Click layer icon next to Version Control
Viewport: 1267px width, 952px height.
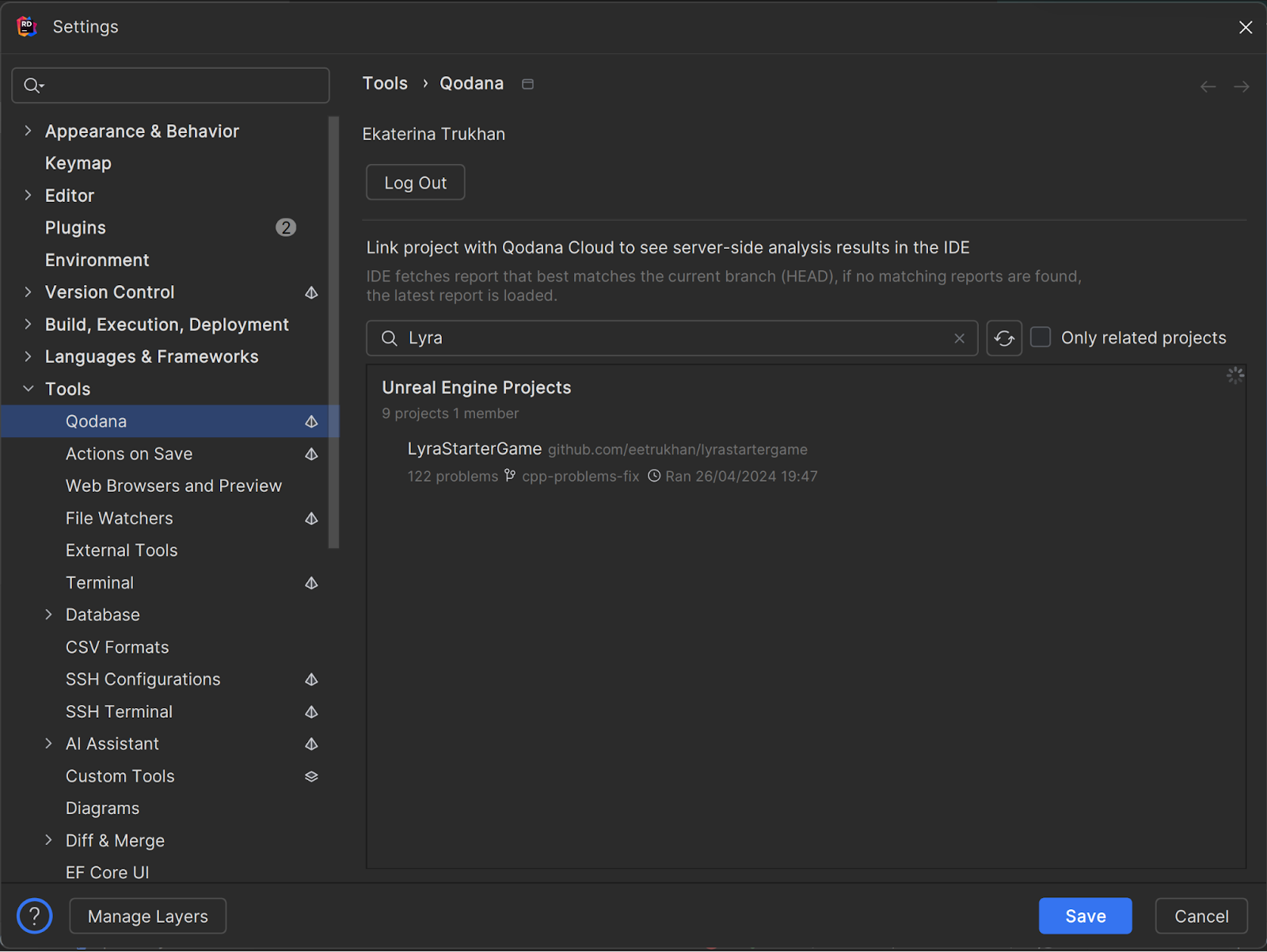tap(311, 292)
